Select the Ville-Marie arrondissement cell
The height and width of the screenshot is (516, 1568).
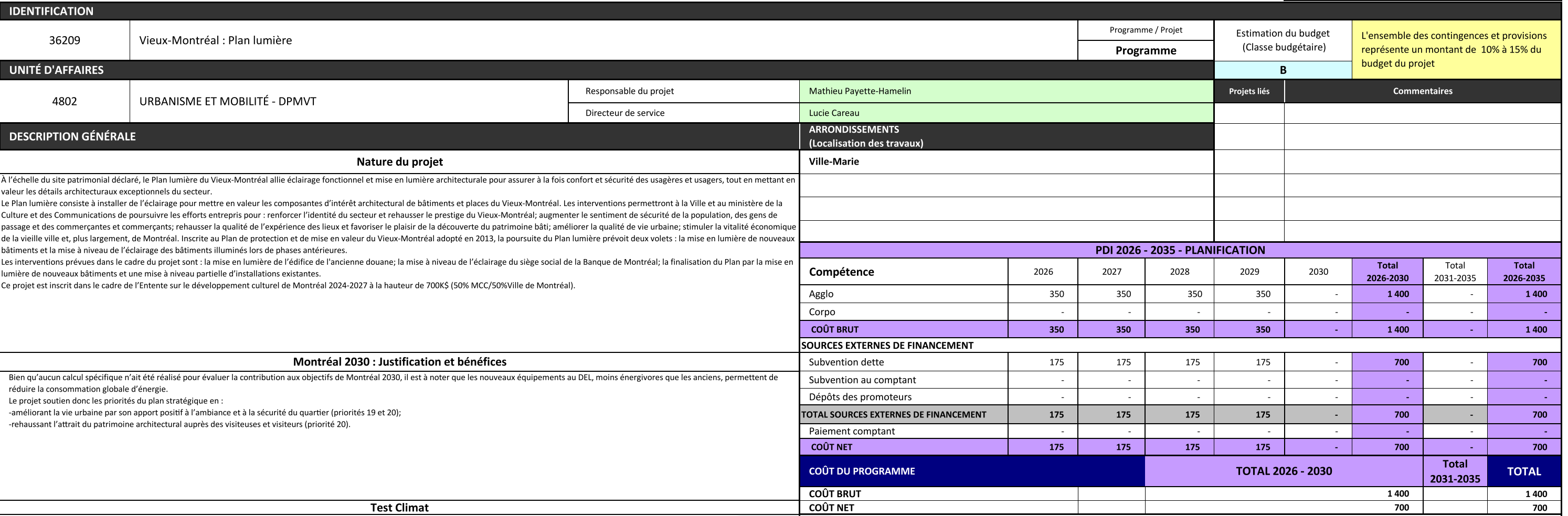pos(1005,162)
